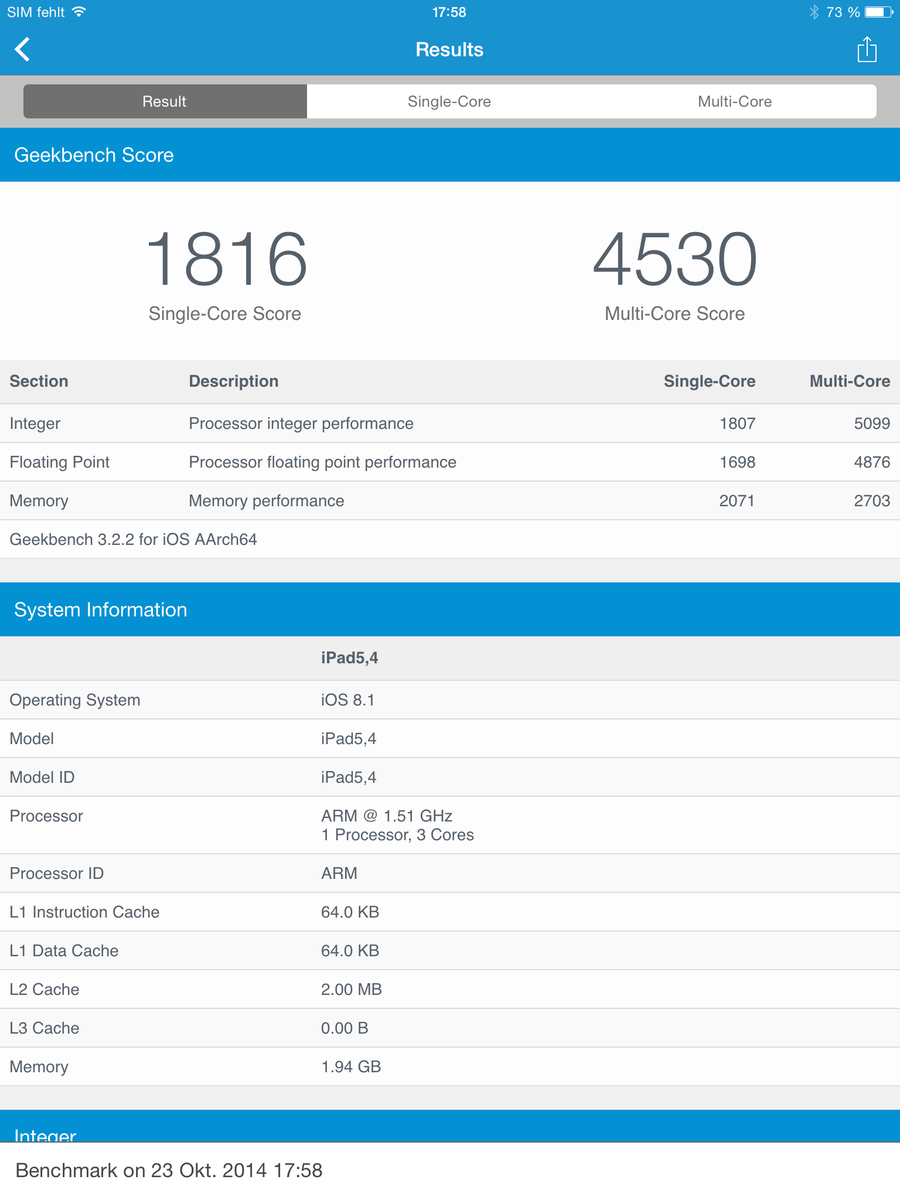Tap 'Geekbench 3.2.2 for iOS AArch64' row

coord(450,539)
